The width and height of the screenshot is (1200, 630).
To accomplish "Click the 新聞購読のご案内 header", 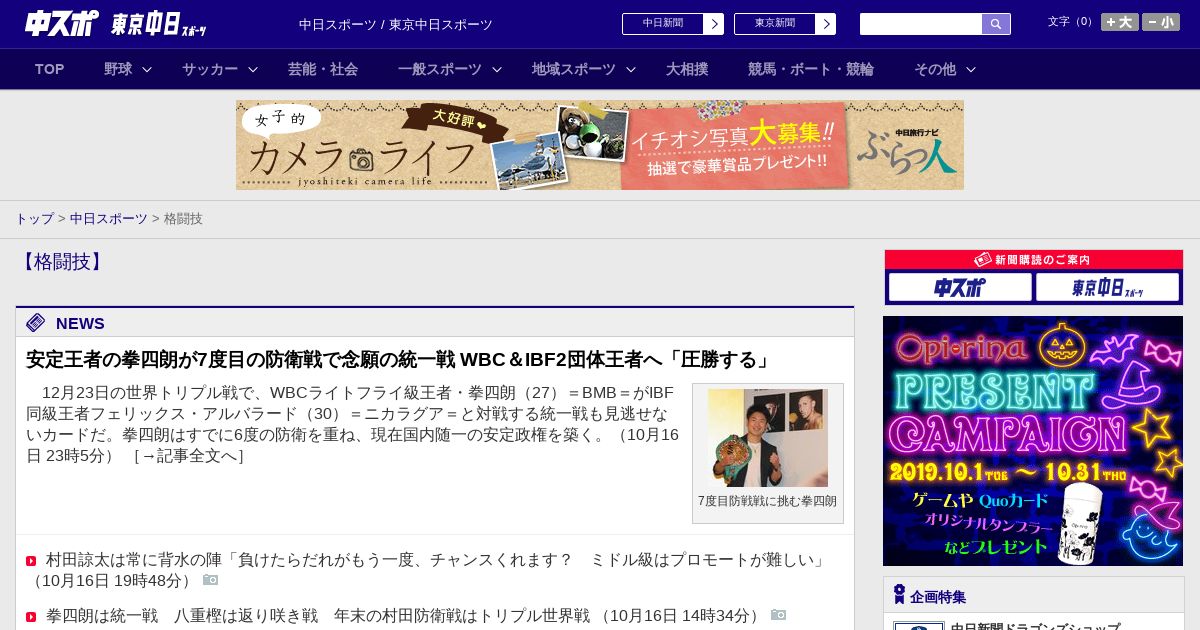I will coord(1034,260).
